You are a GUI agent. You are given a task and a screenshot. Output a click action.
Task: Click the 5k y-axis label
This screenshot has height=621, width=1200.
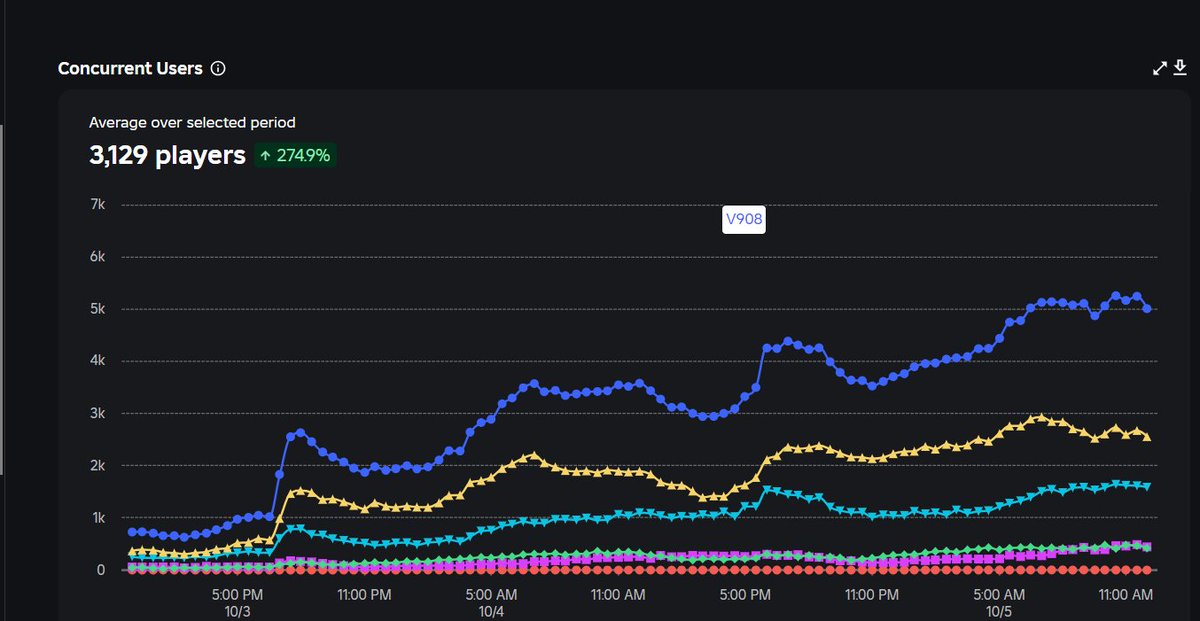(x=98, y=309)
